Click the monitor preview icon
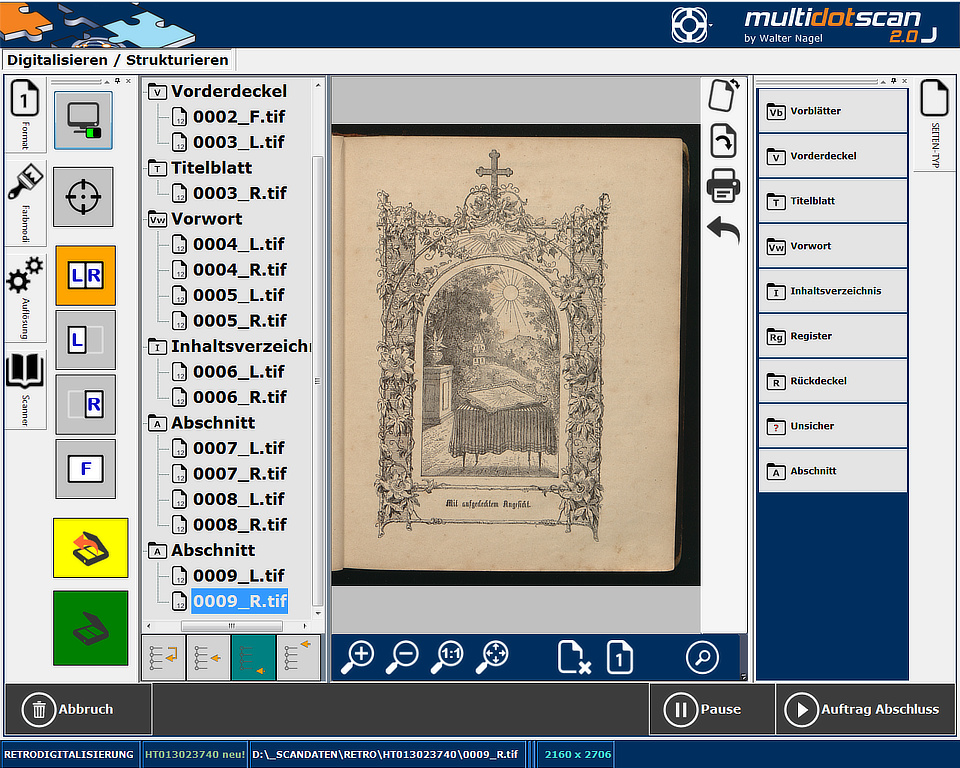Image resolution: width=960 pixels, height=768 pixels. [x=83, y=121]
